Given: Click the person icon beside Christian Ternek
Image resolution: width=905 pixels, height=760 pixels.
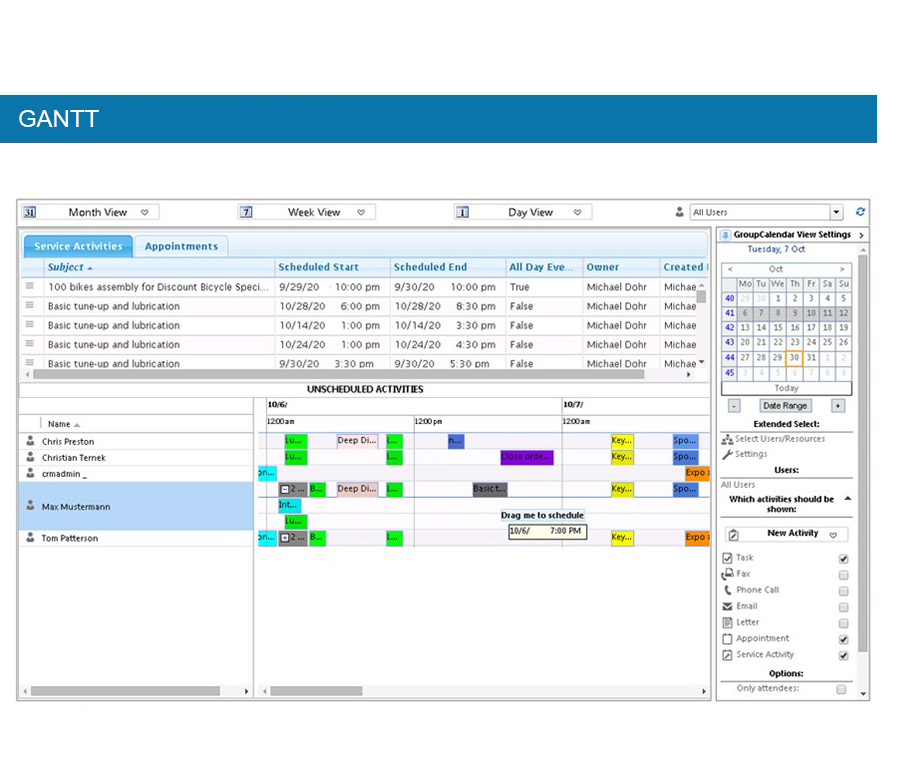Looking at the screenshot, I should click(x=31, y=457).
